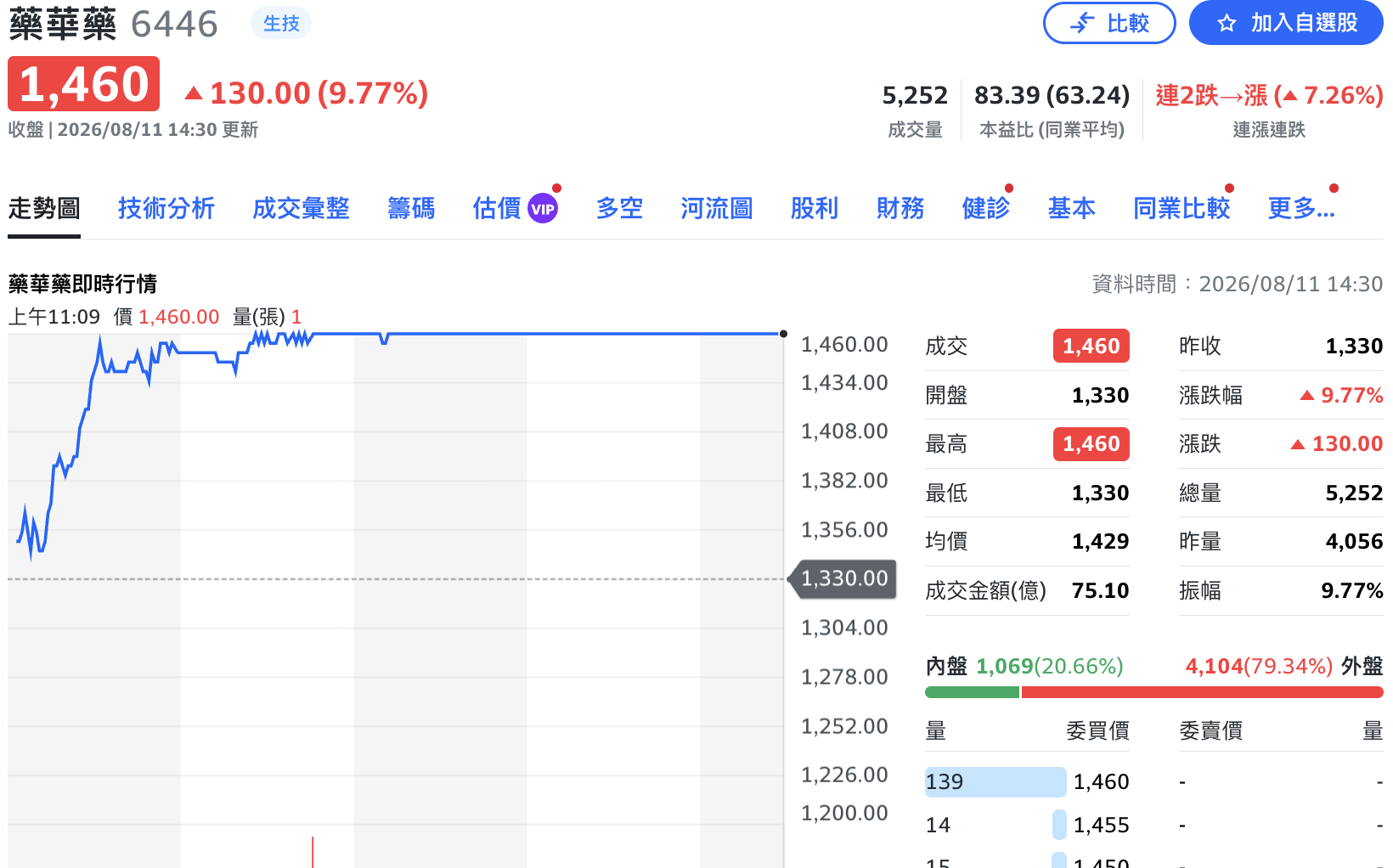Click the 漲跌幅 9.77% value
The width and height of the screenshot is (1393, 868).
tap(1342, 395)
